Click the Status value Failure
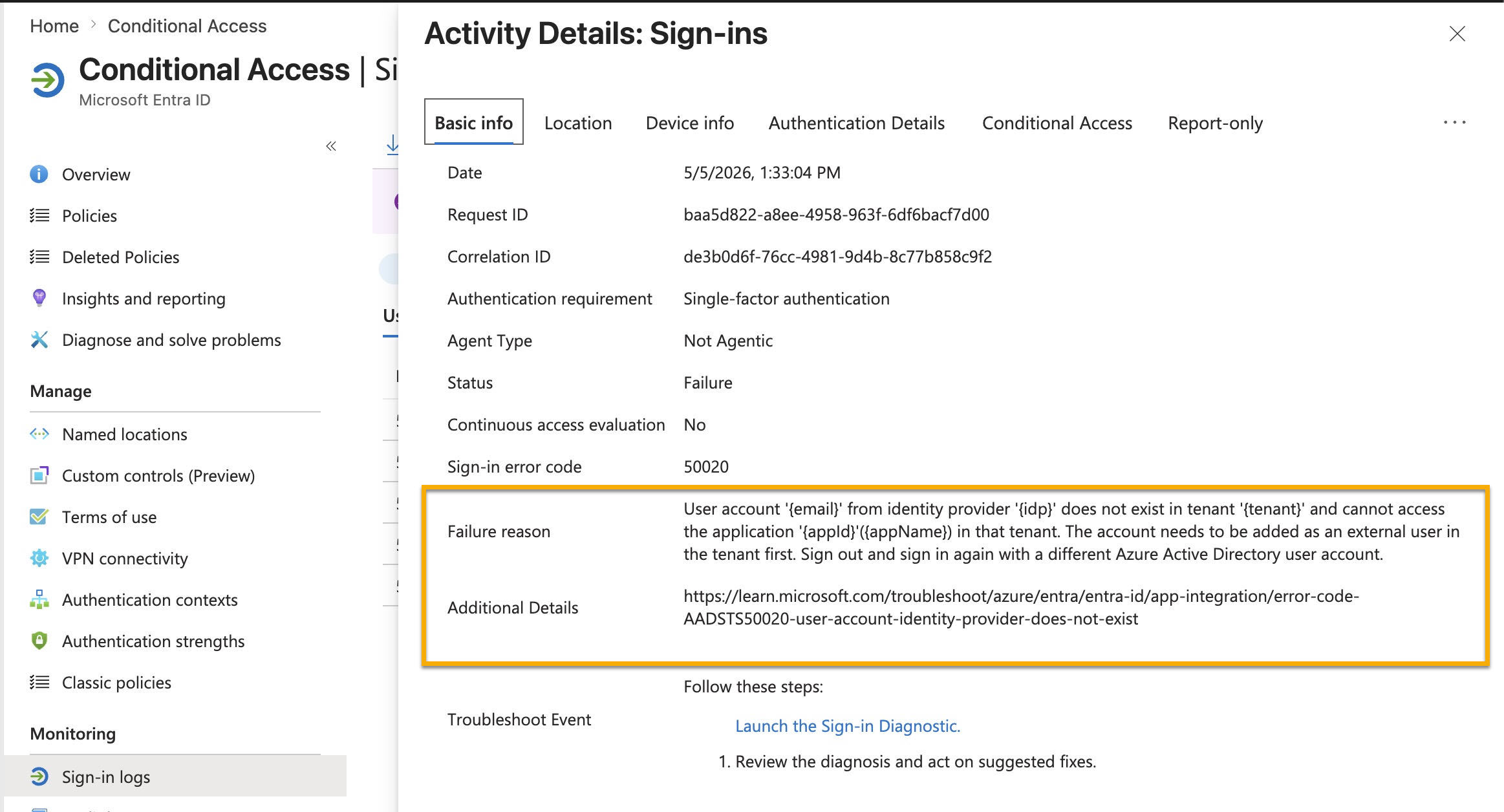Image resolution: width=1504 pixels, height=812 pixels. [708, 383]
